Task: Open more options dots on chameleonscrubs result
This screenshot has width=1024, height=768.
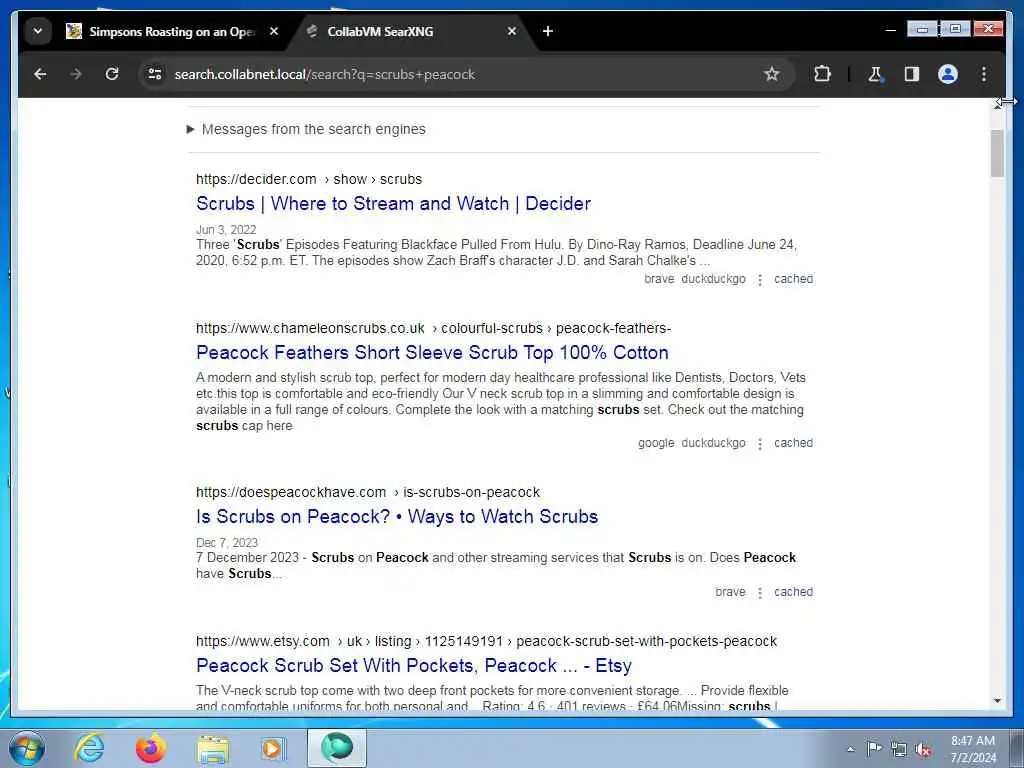Action: click(x=760, y=443)
